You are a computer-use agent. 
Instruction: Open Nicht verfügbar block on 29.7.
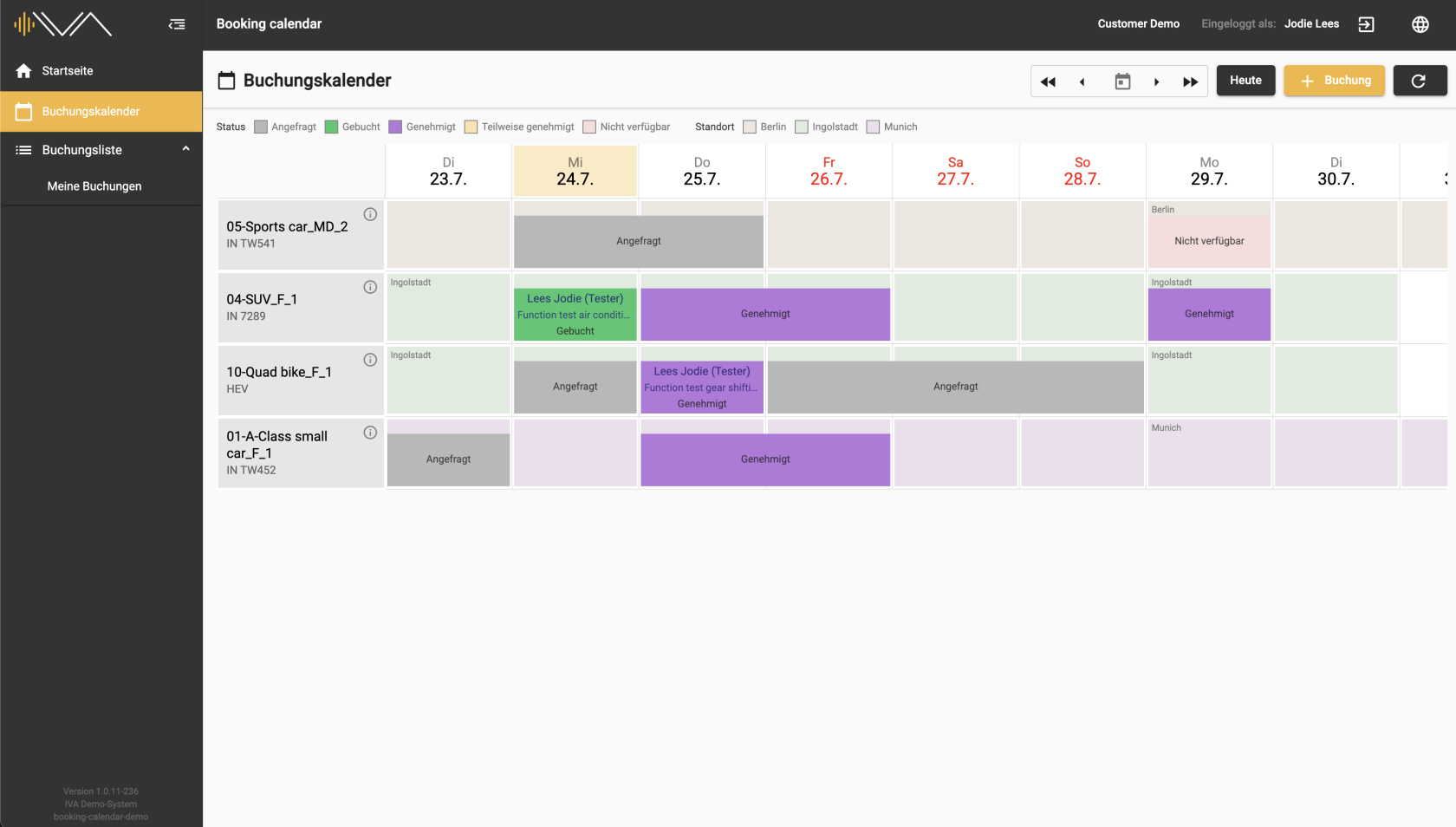tap(1209, 241)
